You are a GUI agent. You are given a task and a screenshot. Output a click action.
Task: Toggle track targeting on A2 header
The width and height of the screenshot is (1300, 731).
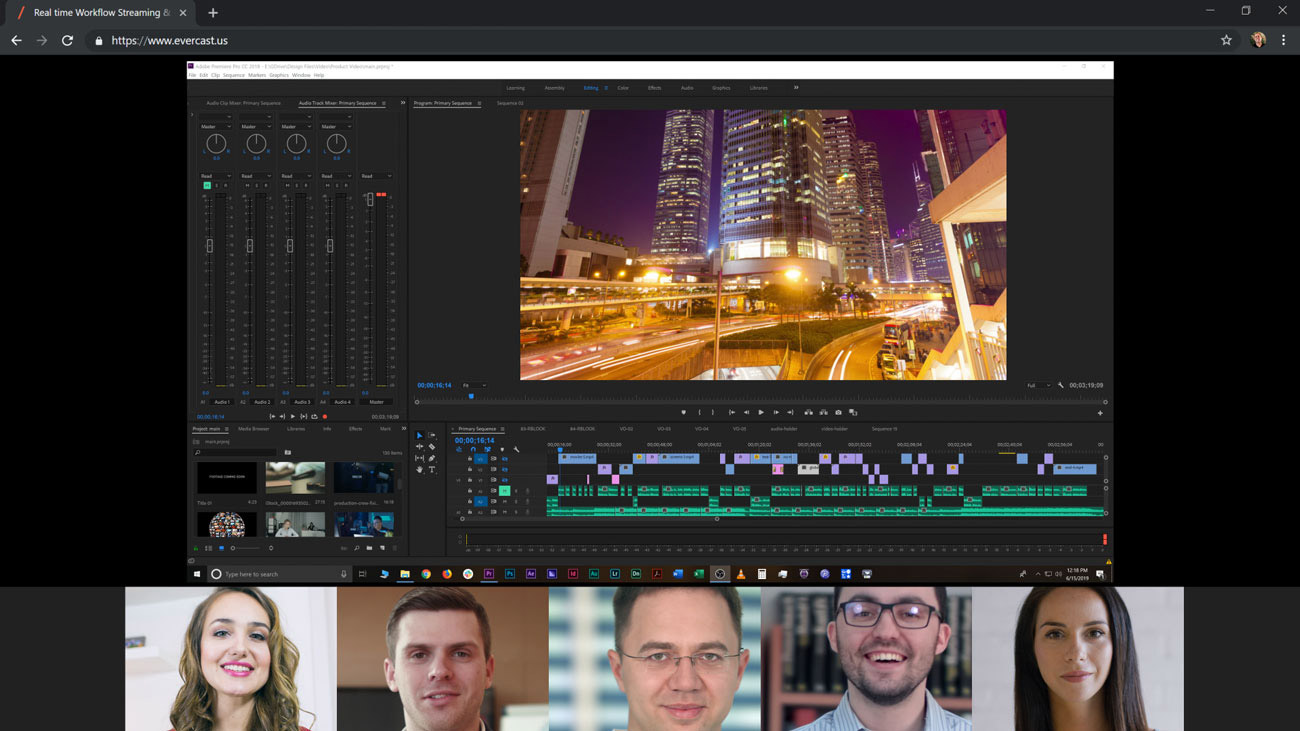[x=480, y=501]
